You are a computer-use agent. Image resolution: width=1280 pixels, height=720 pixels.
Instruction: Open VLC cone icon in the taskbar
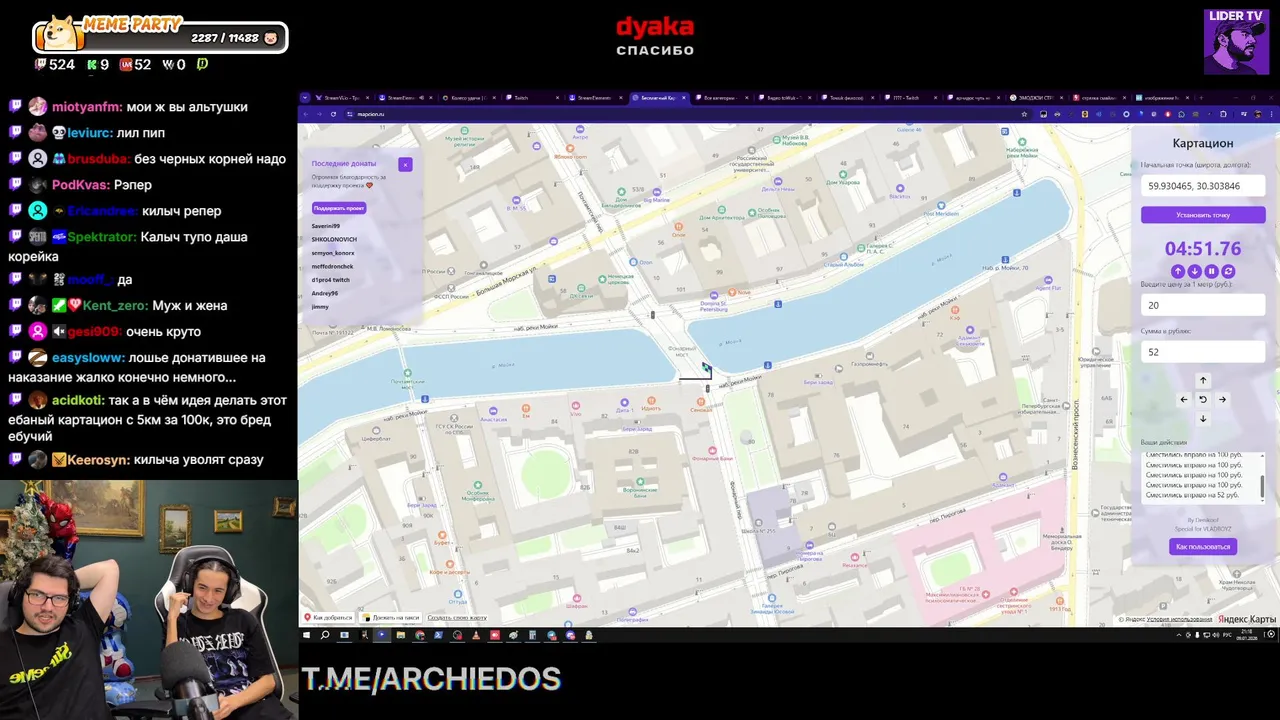476,635
